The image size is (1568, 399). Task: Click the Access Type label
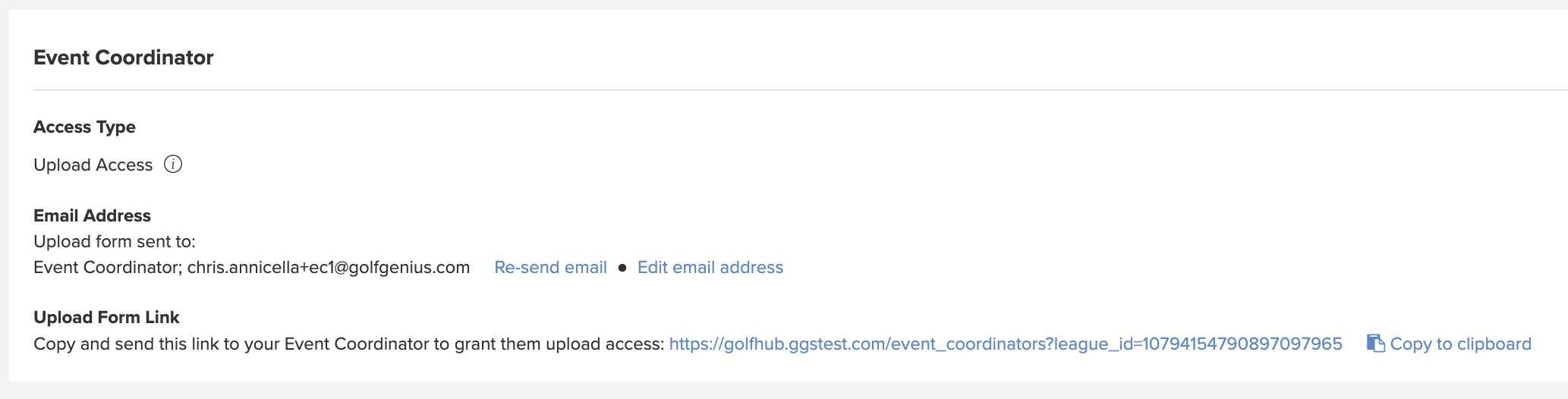point(84,127)
